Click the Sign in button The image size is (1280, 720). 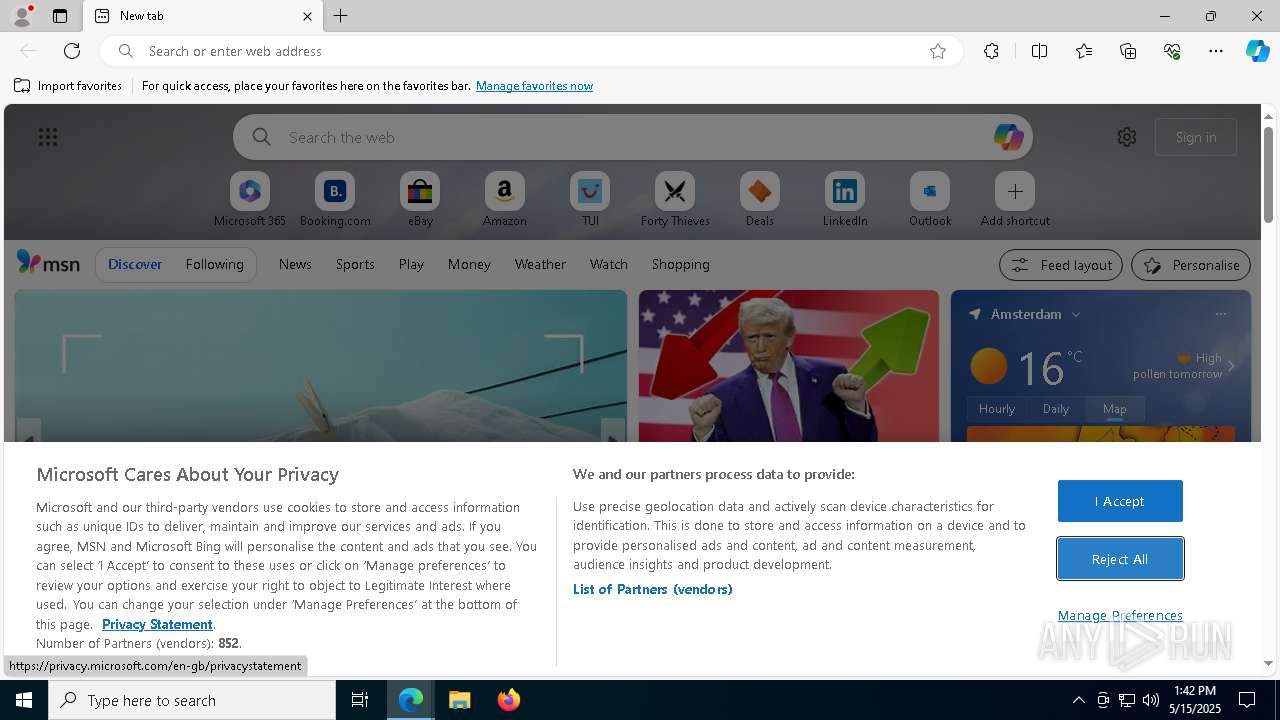[x=1196, y=137]
